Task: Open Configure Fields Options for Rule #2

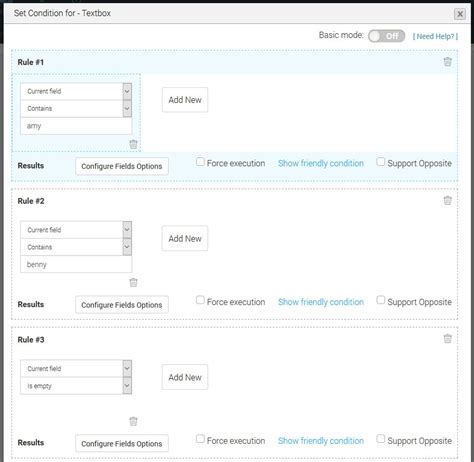Action: coord(122,305)
